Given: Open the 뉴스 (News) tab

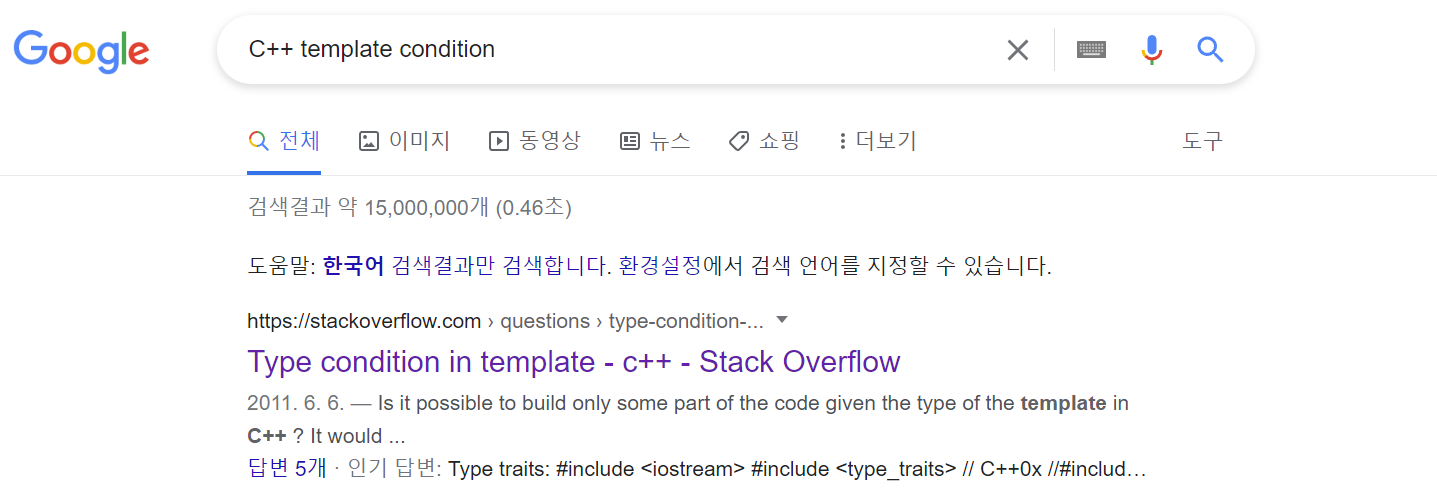Looking at the screenshot, I should coord(655,141).
